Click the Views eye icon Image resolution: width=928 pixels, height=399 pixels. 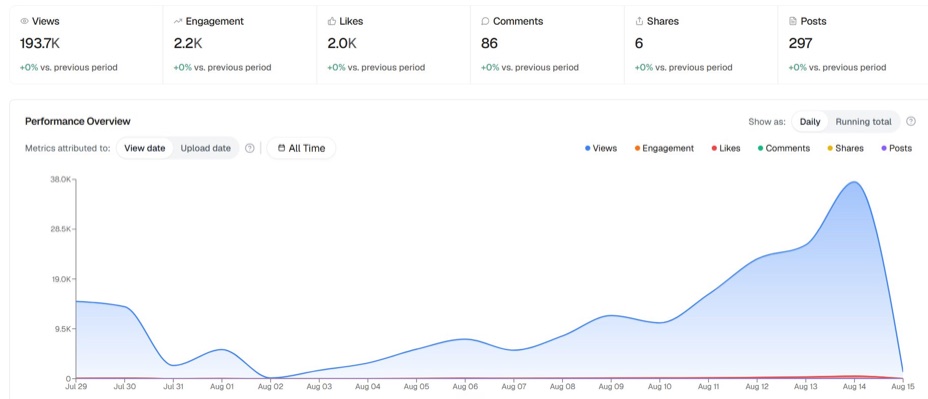(x=24, y=21)
